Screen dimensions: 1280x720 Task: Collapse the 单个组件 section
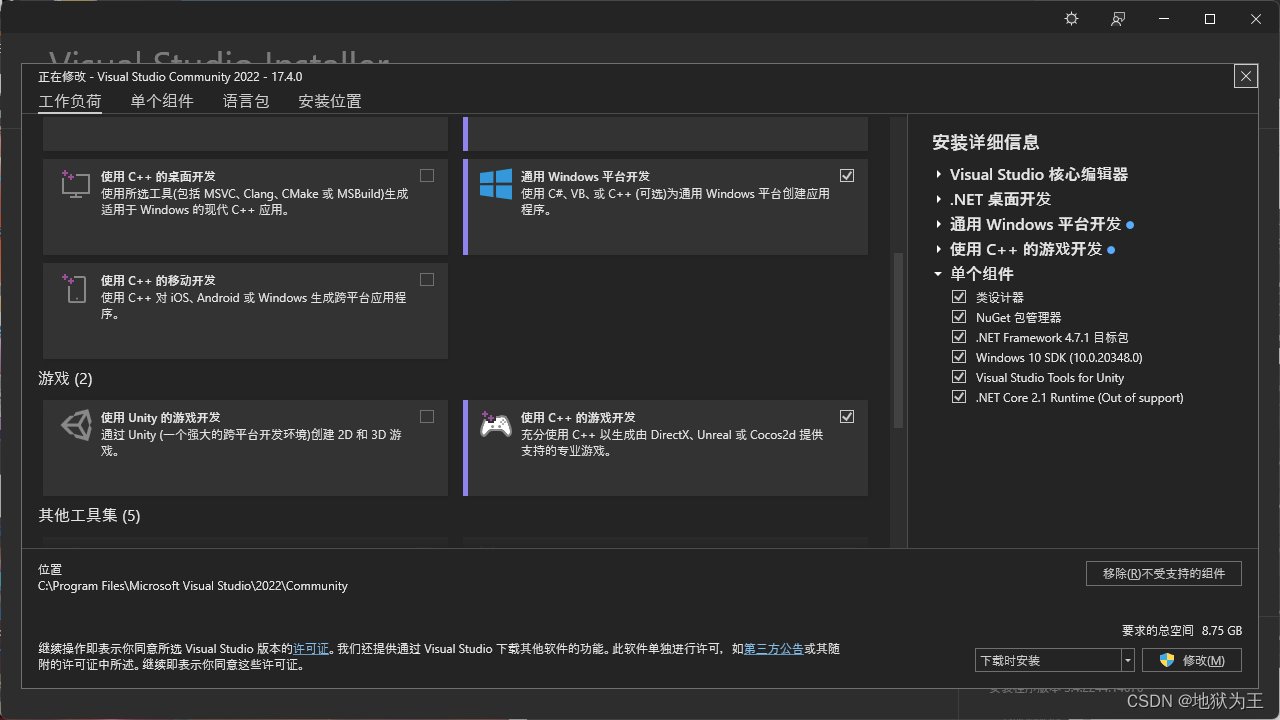938,274
